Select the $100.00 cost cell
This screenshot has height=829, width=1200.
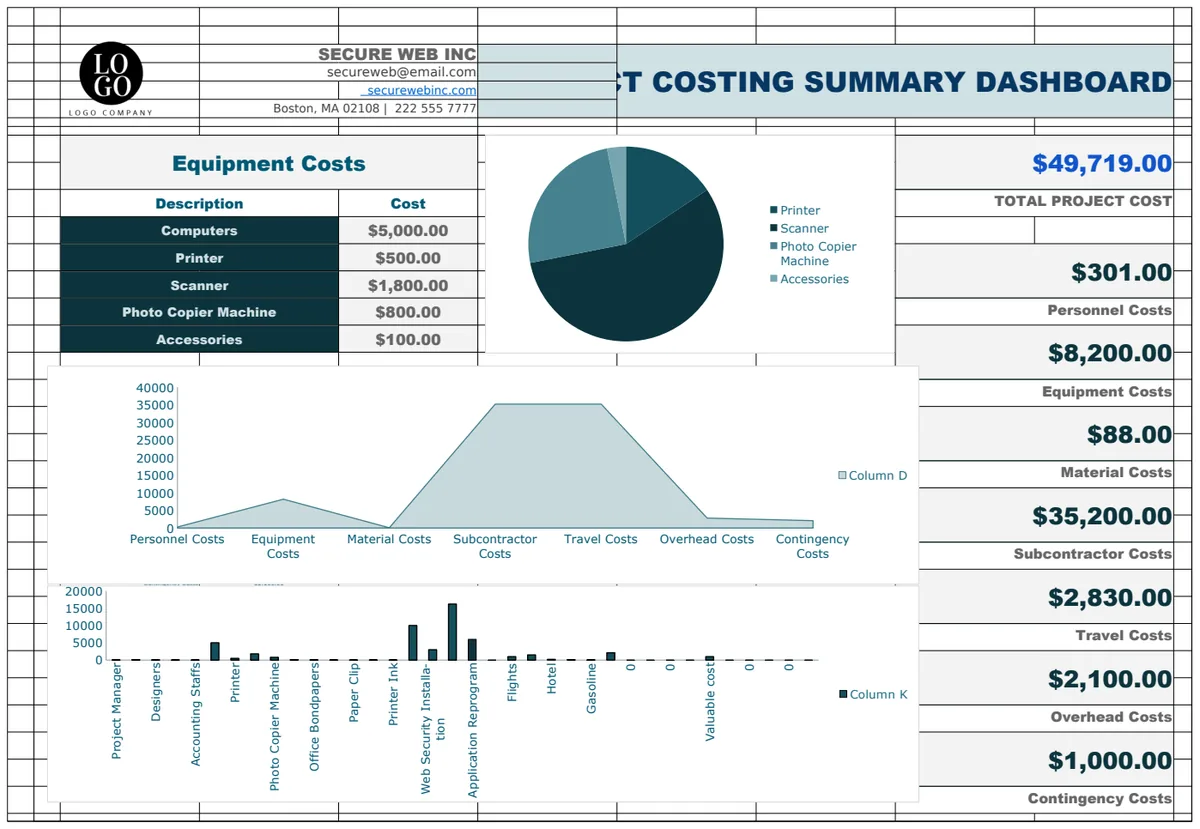pos(408,340)
